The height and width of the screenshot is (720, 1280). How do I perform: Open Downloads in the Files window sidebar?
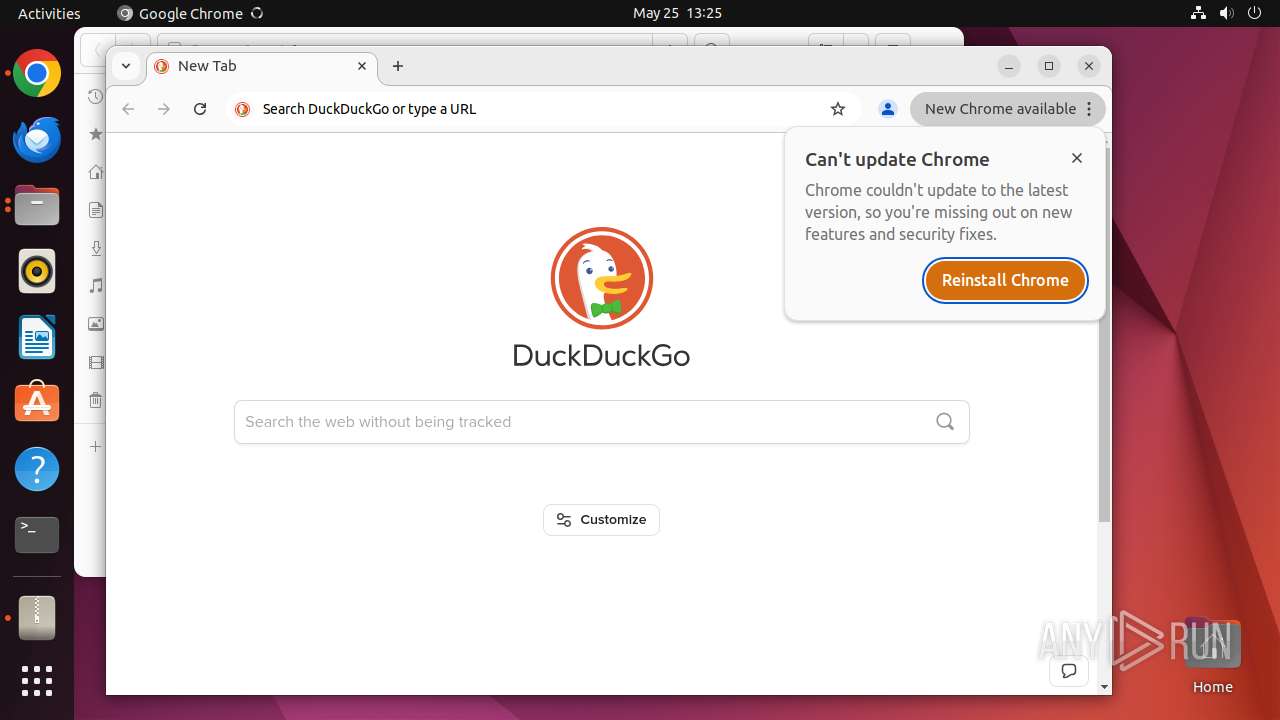[96, 248]
